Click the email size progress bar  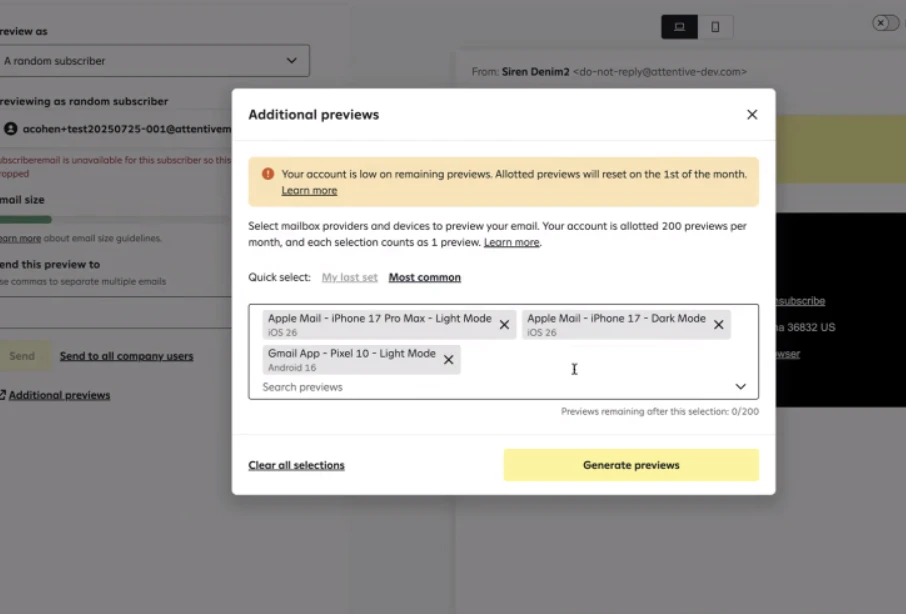[x=116, y=219]
